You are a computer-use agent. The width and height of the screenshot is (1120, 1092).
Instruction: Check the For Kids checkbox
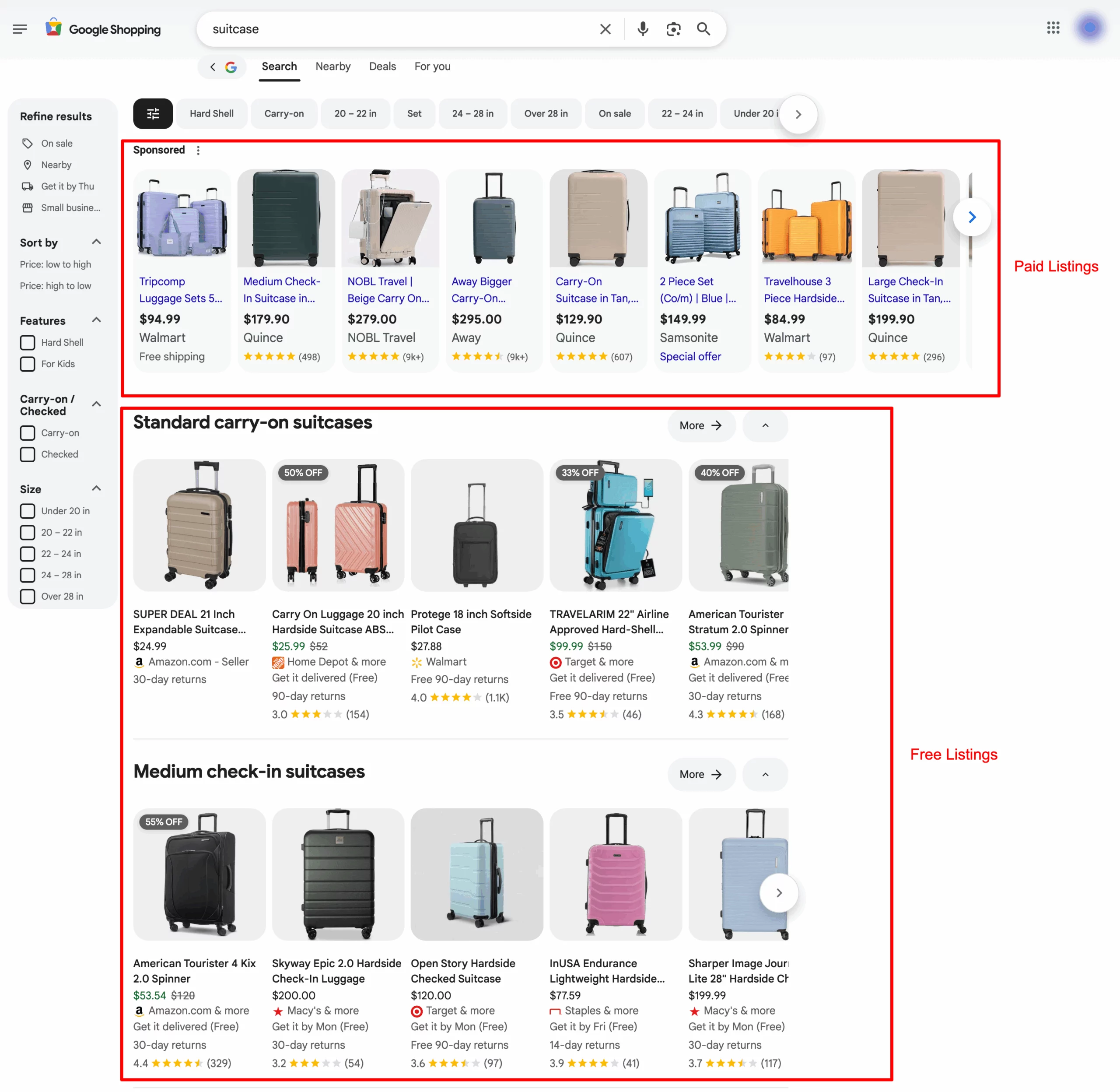point(28,364)
